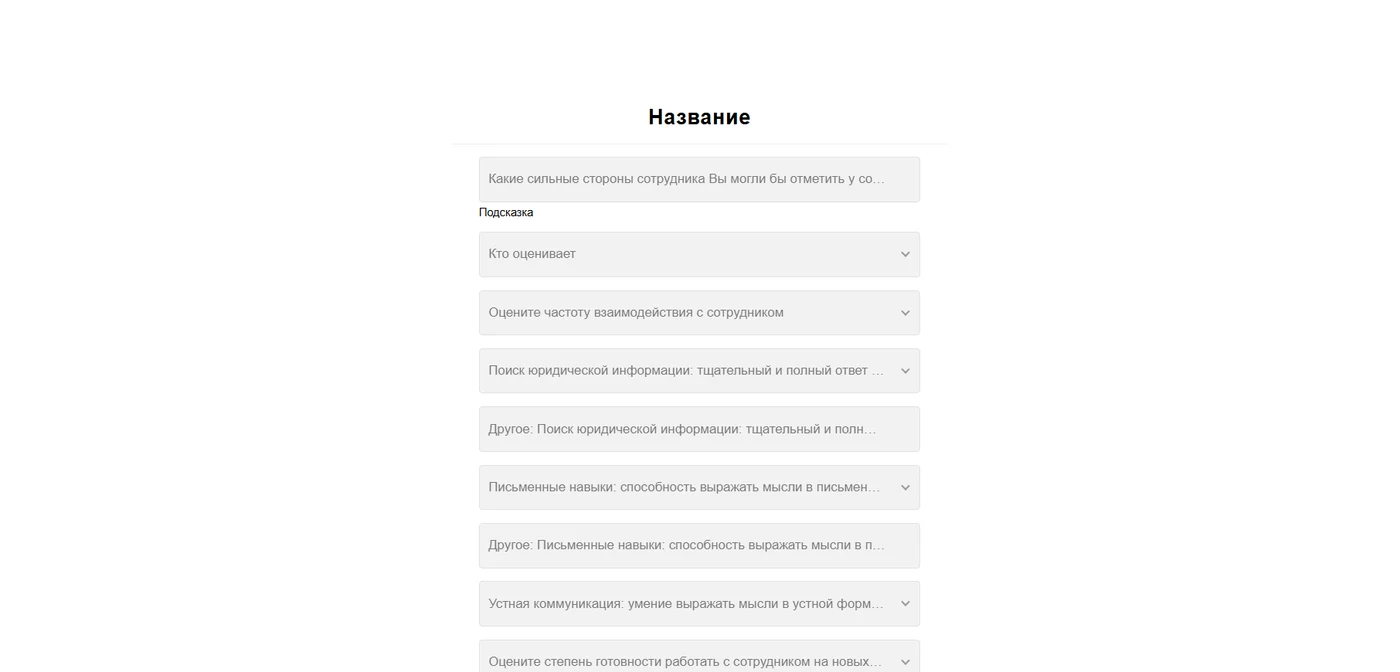
Task: Click into 'Другое: Поиск юридической информации' field
Action: click(699, 429)
